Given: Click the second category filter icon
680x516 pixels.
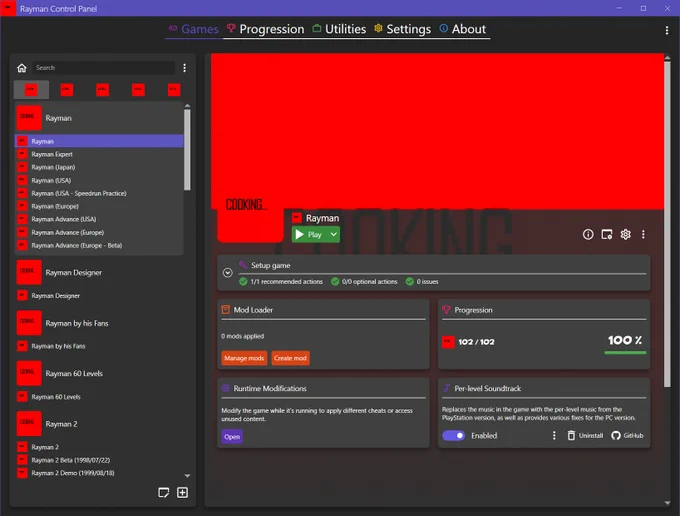Looking at the screenshot, I should click(x=67, y=90).
